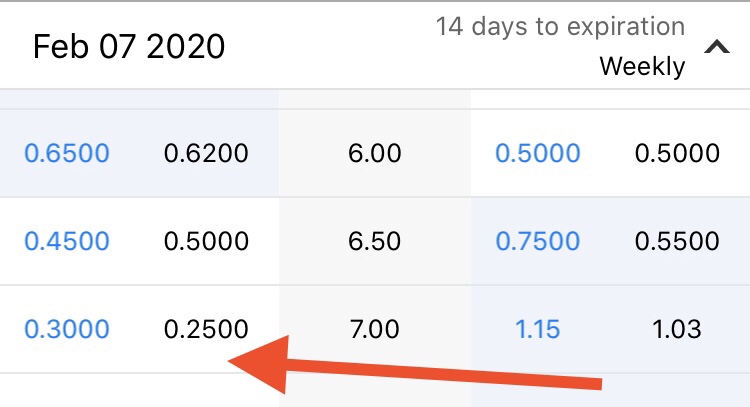Select the Feb 07 2020 expiration date header
The width and height of the screenshot is (750, 407).
(129, 47)
